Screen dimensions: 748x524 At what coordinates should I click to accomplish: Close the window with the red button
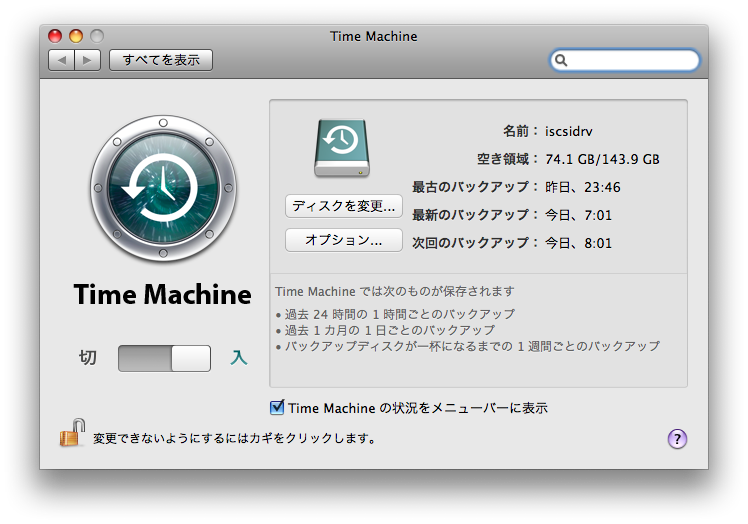(55, 36)
